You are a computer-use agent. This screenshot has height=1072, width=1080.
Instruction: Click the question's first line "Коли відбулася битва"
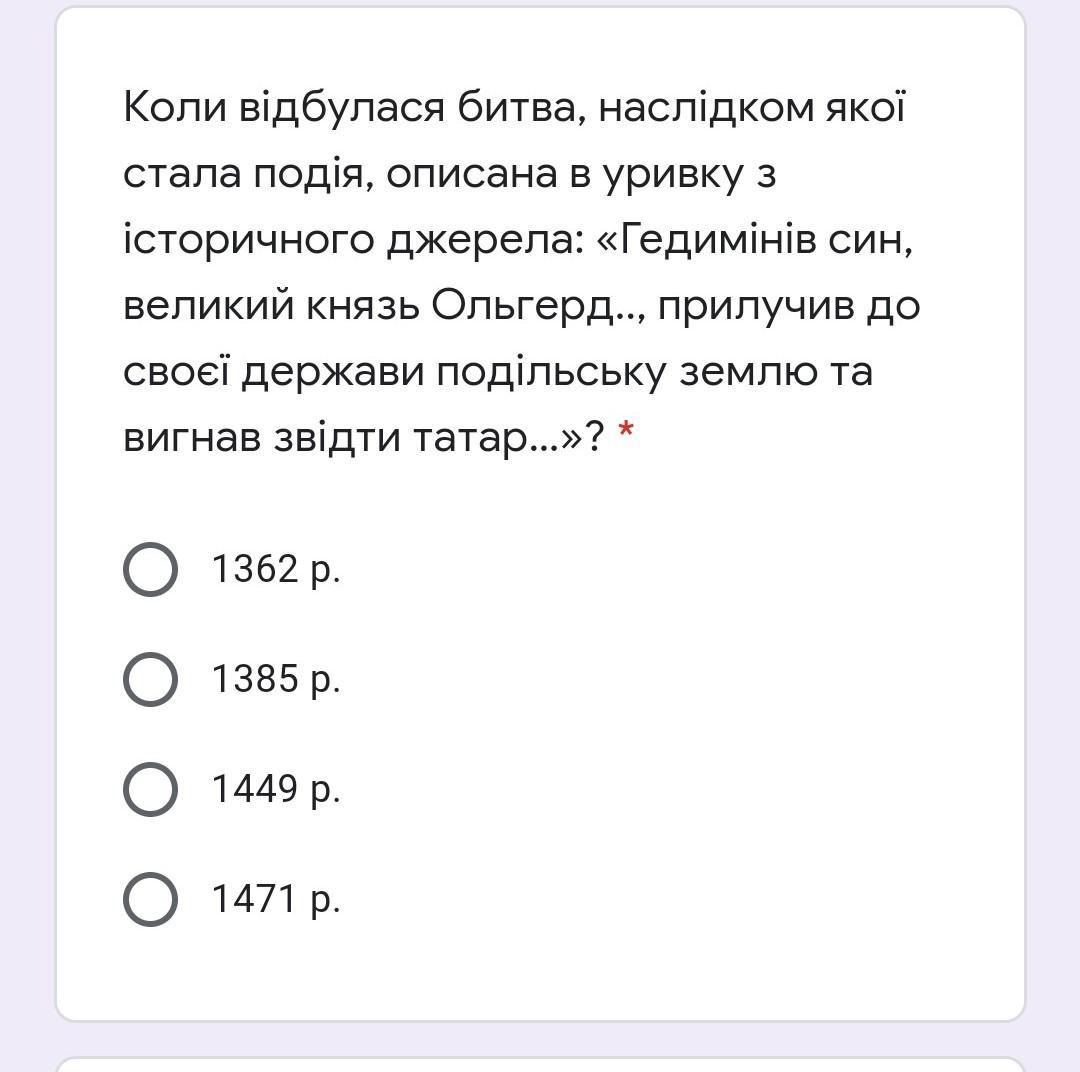coord(350,107)
